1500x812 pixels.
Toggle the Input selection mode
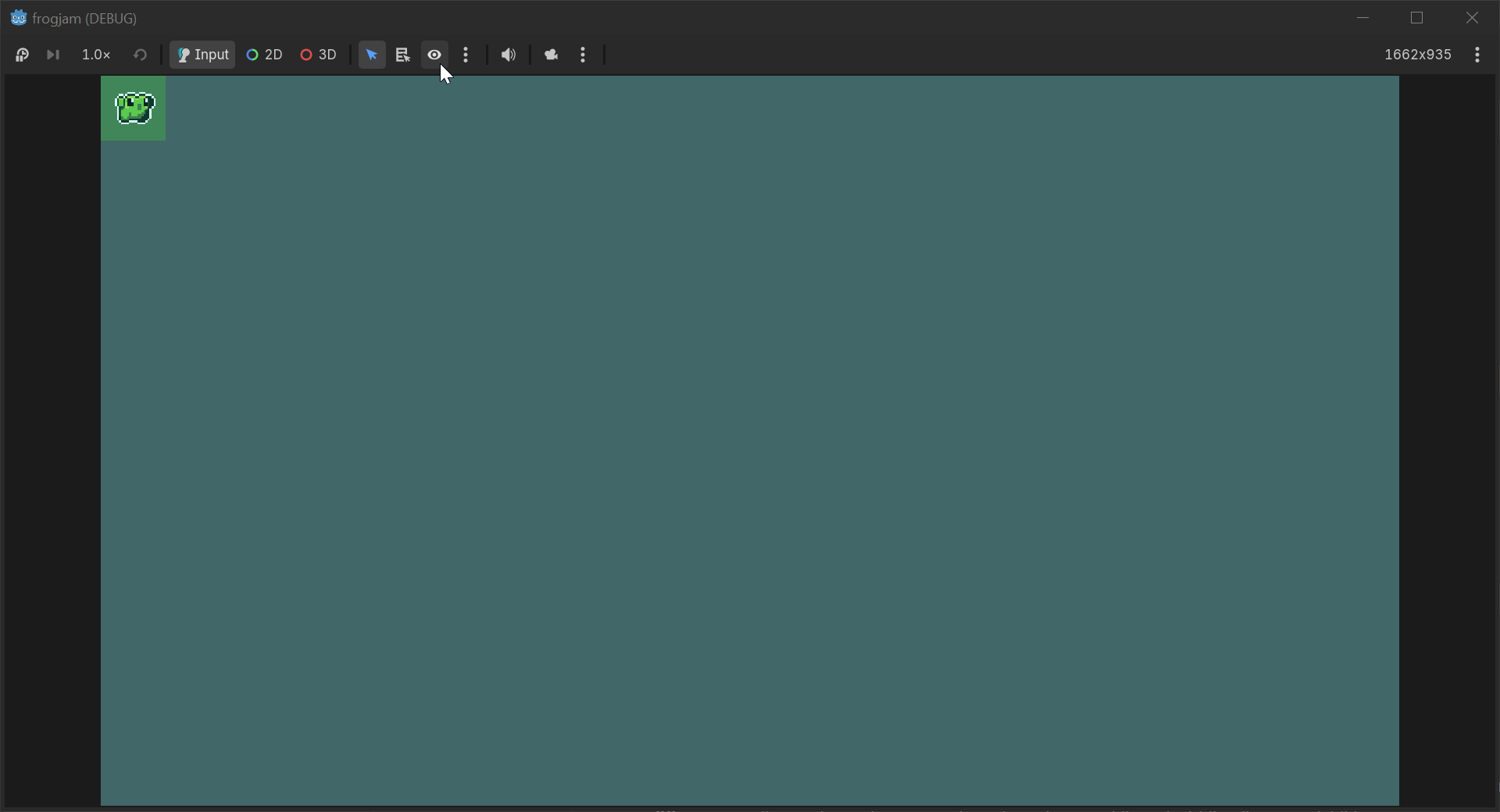(202, 55)
